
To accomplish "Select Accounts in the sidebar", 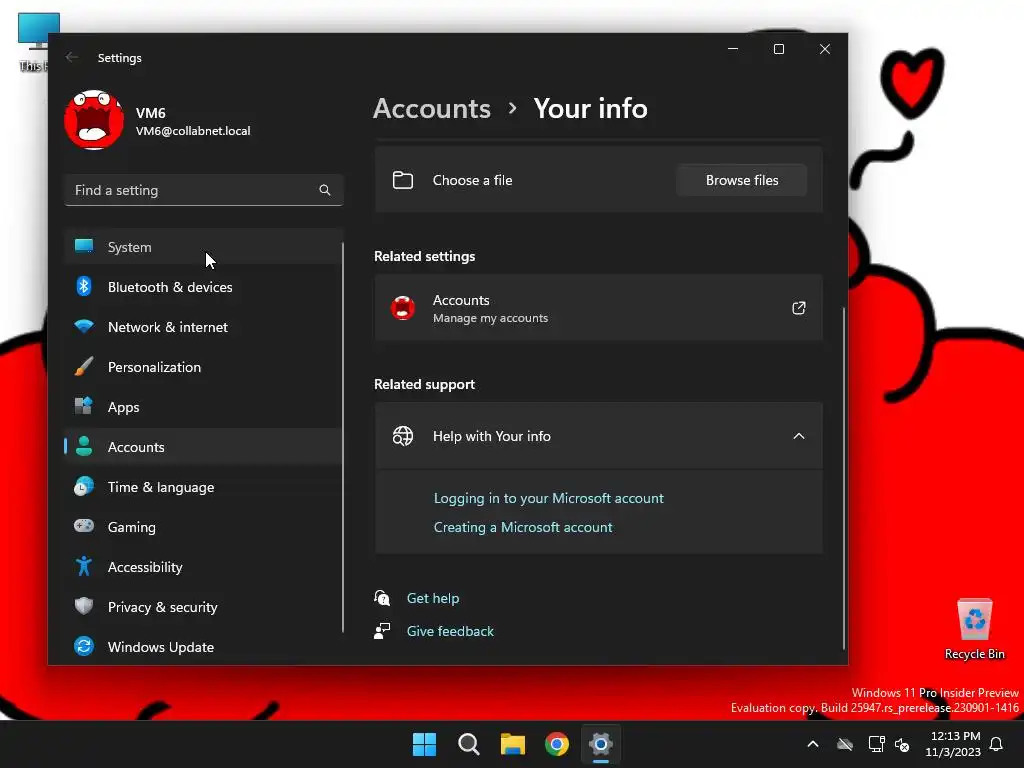I will coord(203,447).
